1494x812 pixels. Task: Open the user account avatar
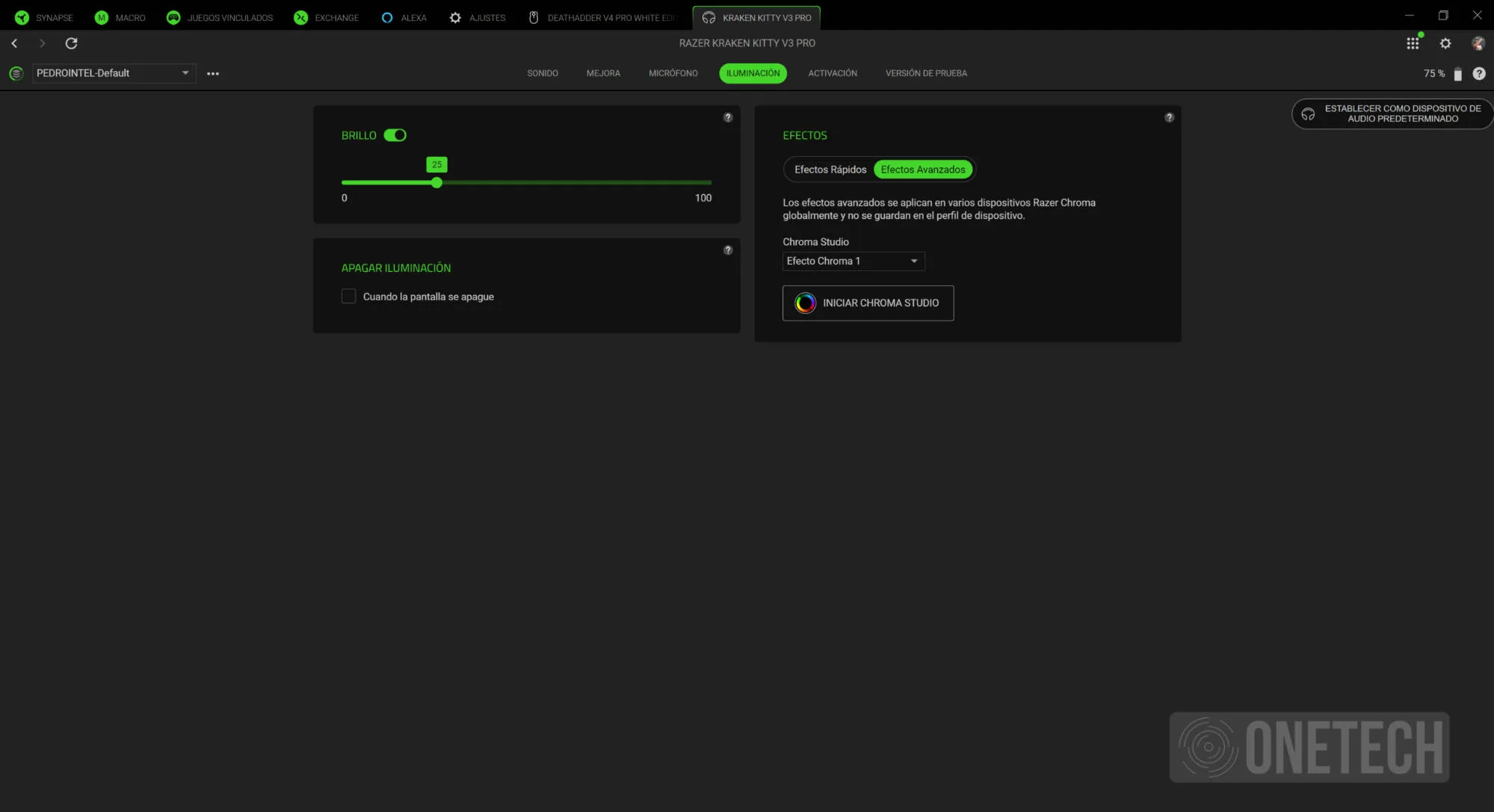[x=1478, y=43]
